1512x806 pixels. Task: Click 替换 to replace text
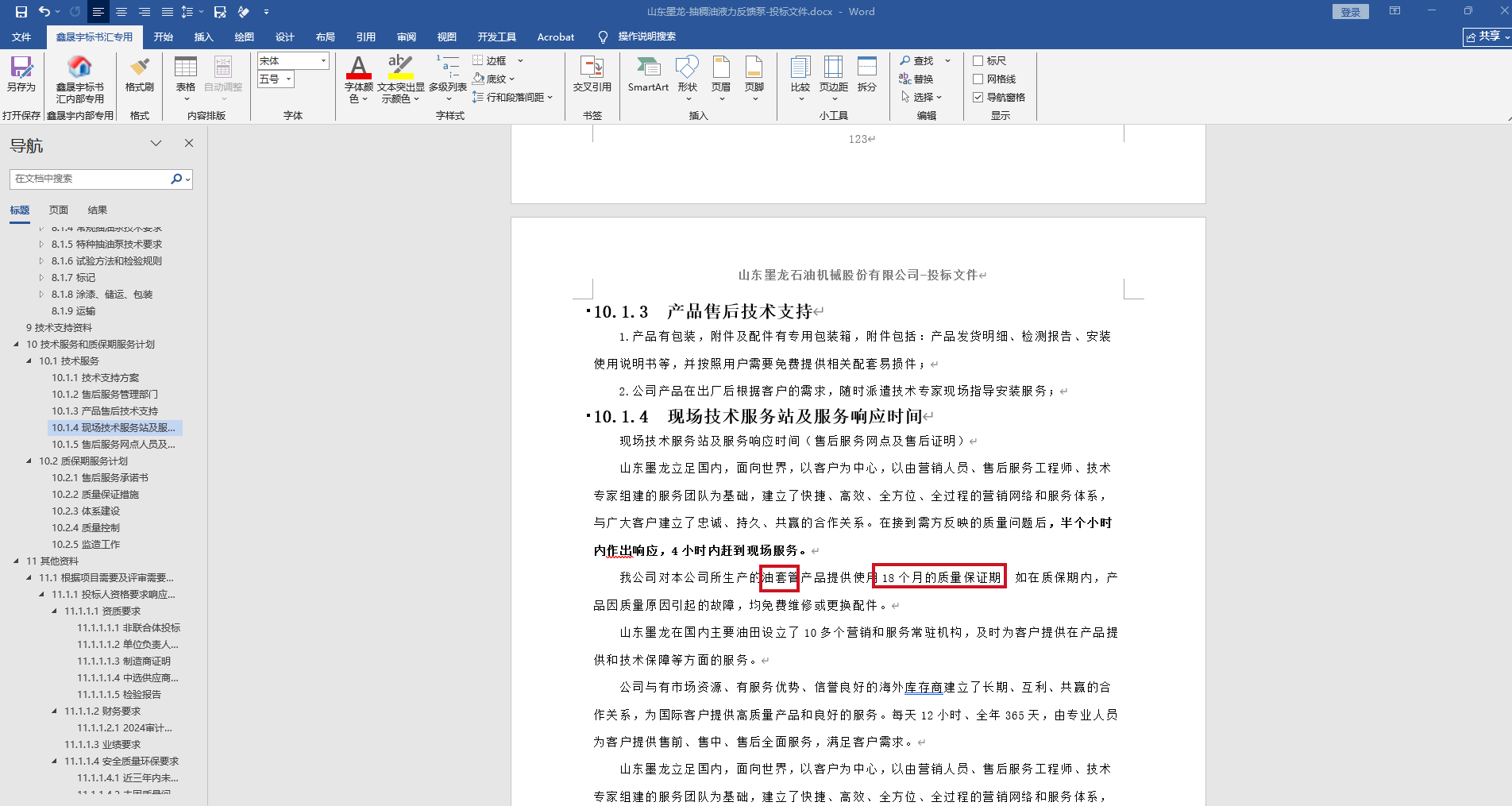point(916,79)
